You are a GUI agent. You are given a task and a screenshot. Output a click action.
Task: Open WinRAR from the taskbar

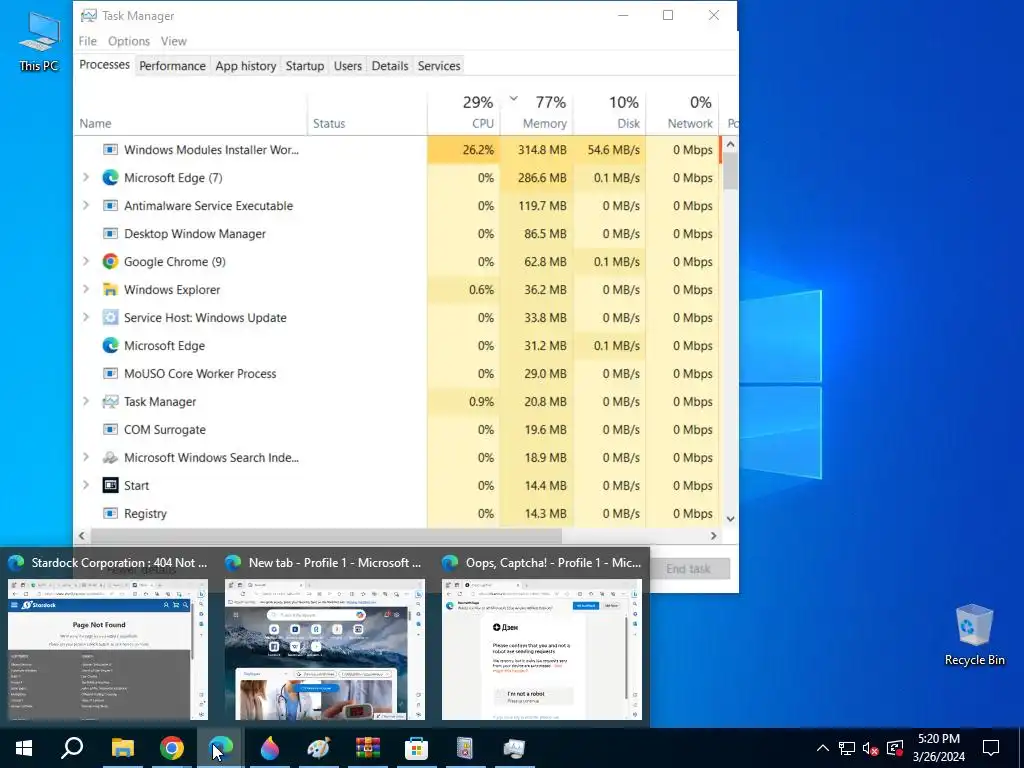coord(368,748)
